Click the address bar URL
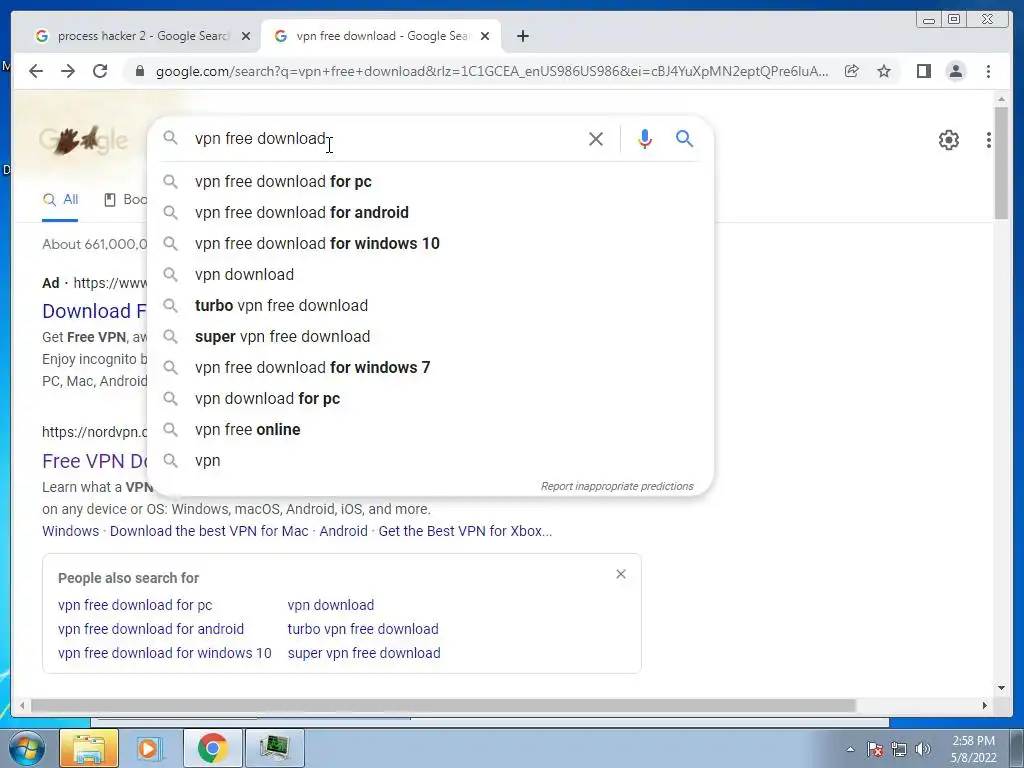Viewport: 1024px width, 768px height. (x=492, y=71)
